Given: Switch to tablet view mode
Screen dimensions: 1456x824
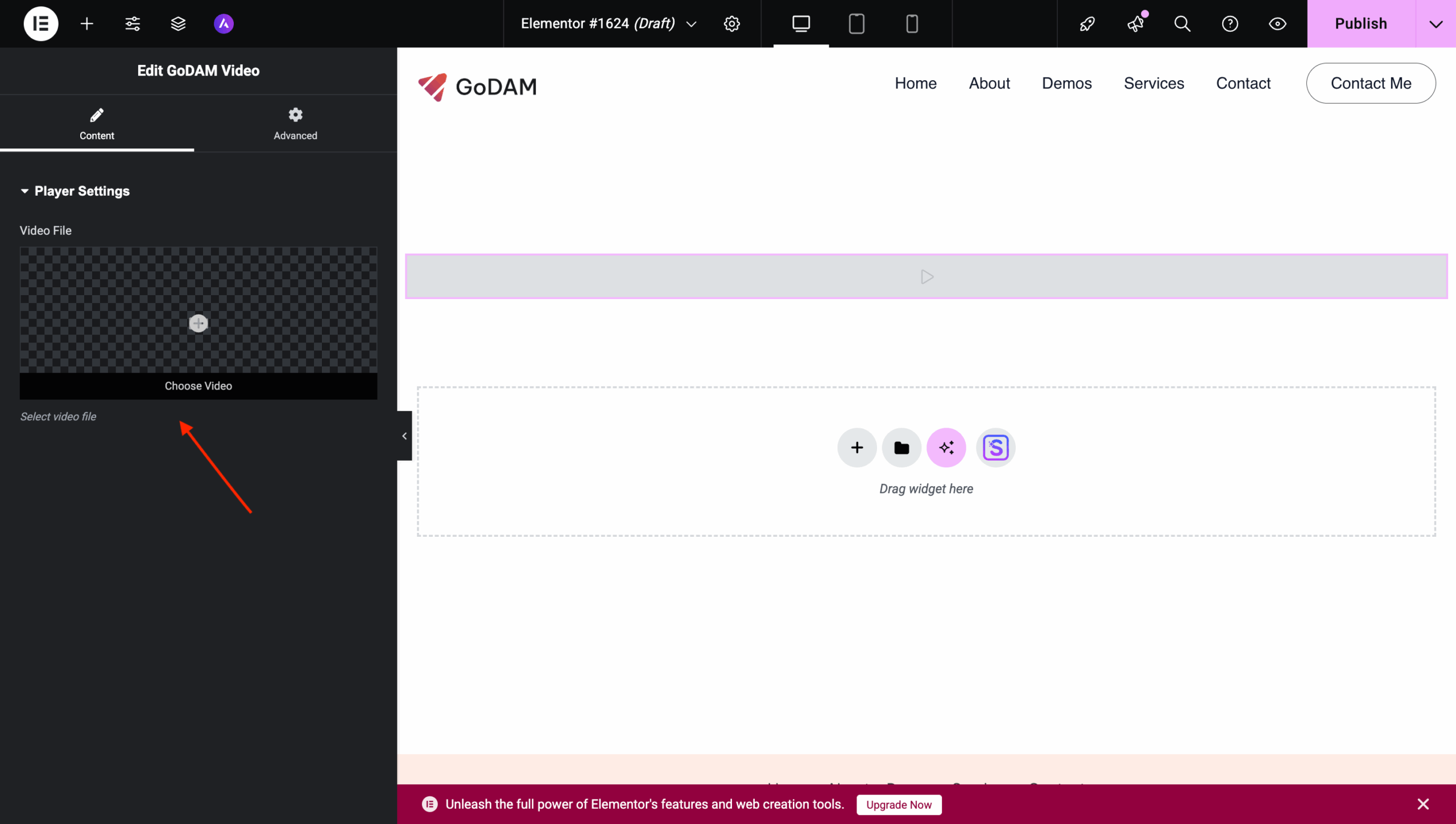Looking at the screenshot, I should pos(857,24).
